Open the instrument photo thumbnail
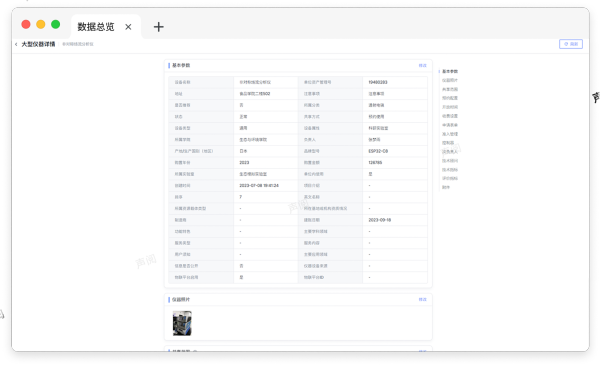Screen dimensions: 600x366 pos(182,324)
